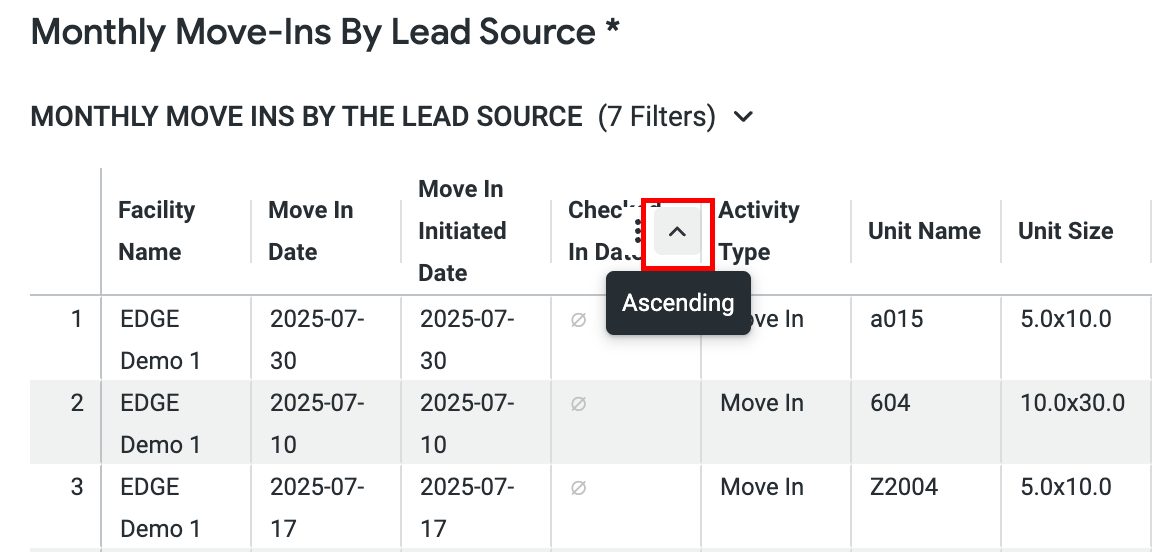The width and height of the screenshot is (1152, 552).
Task: Sort by Facility Name column header
Action: coord(156,231)
